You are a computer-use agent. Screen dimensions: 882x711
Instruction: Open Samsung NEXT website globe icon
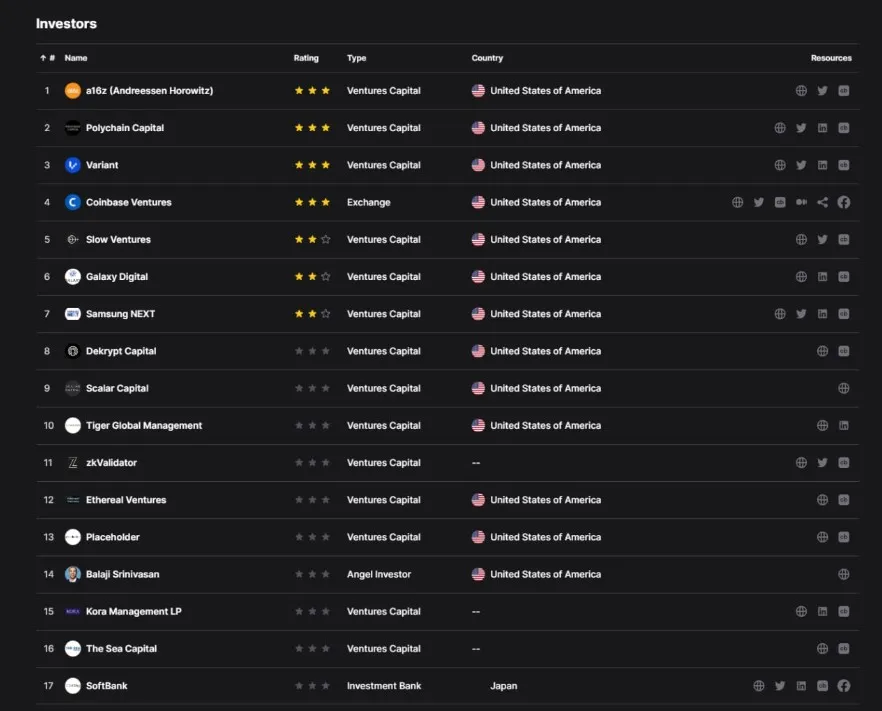[x=780, y=313]
